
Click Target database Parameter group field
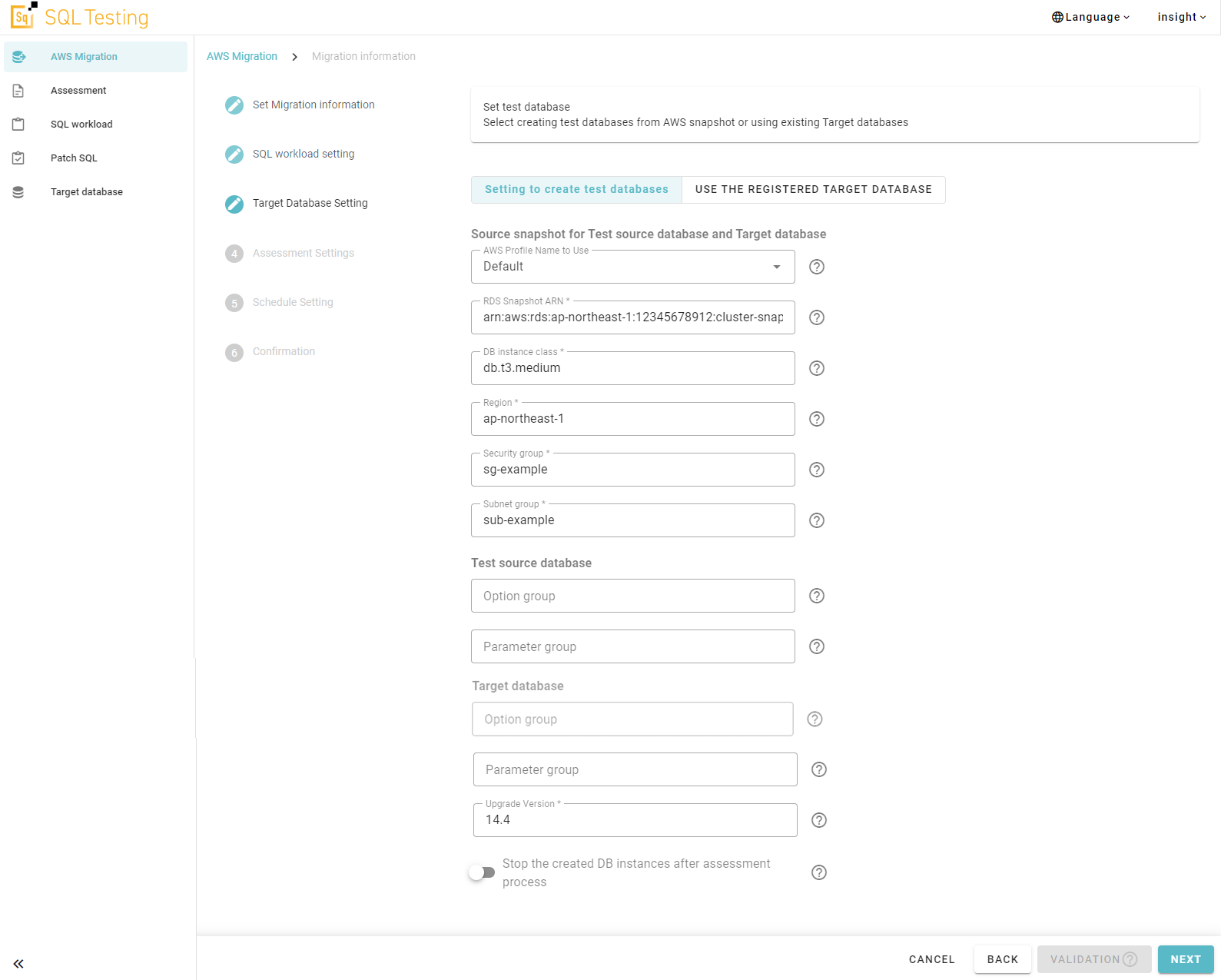pyautogui.click(x=635, y=769)
